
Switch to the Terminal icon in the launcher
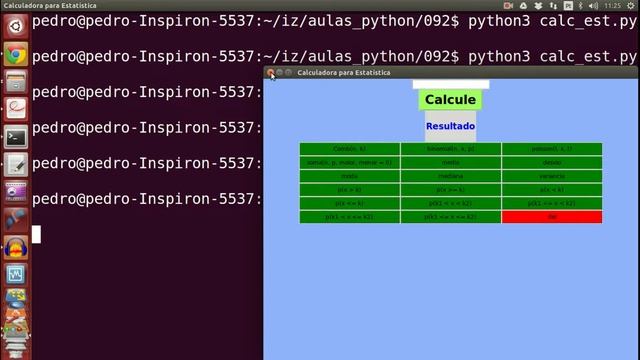[16, 137]
